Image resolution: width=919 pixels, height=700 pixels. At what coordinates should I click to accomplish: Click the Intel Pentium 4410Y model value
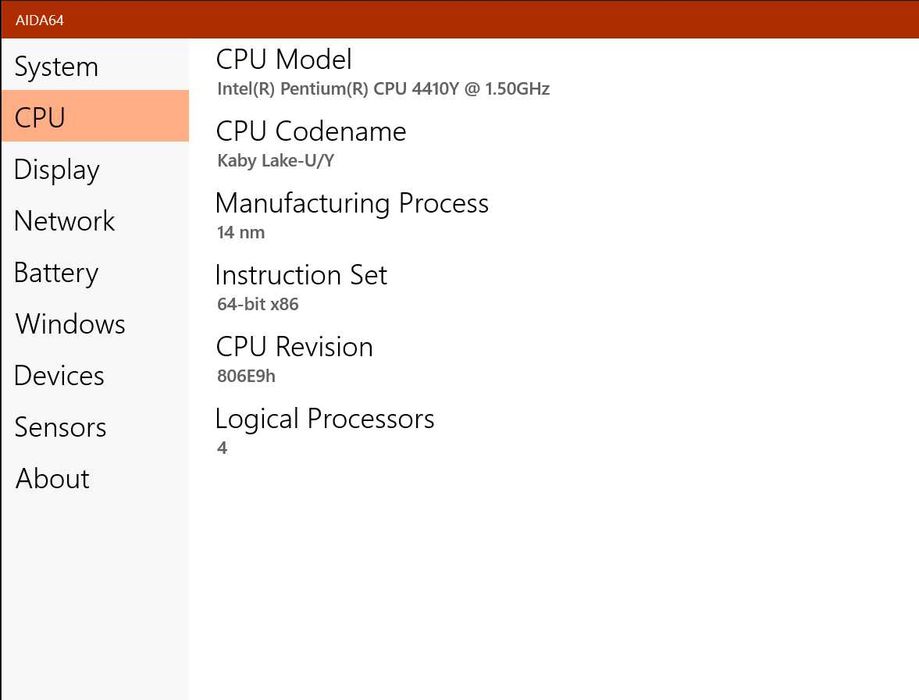[383, 89]
